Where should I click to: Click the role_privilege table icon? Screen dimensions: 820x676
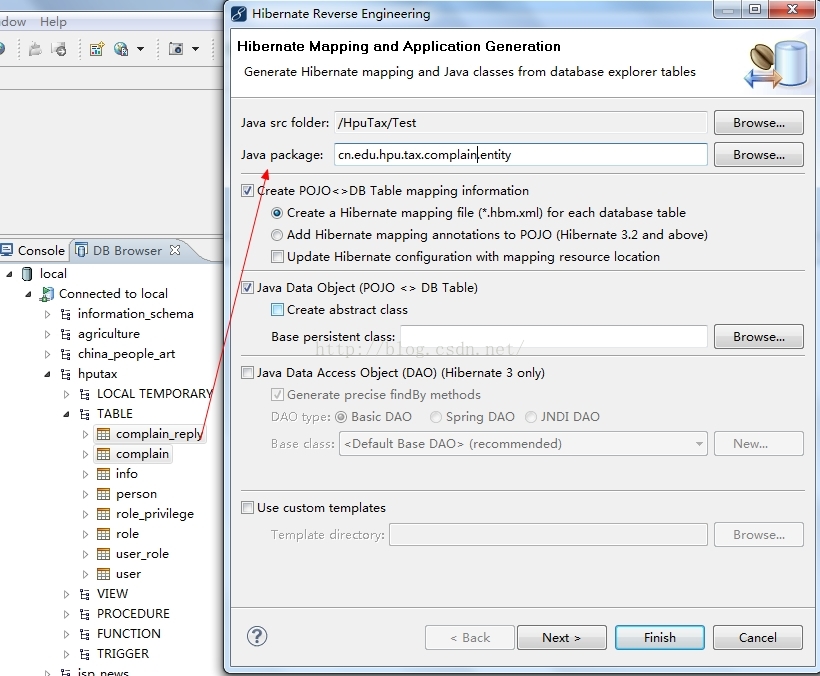(104, 514)
